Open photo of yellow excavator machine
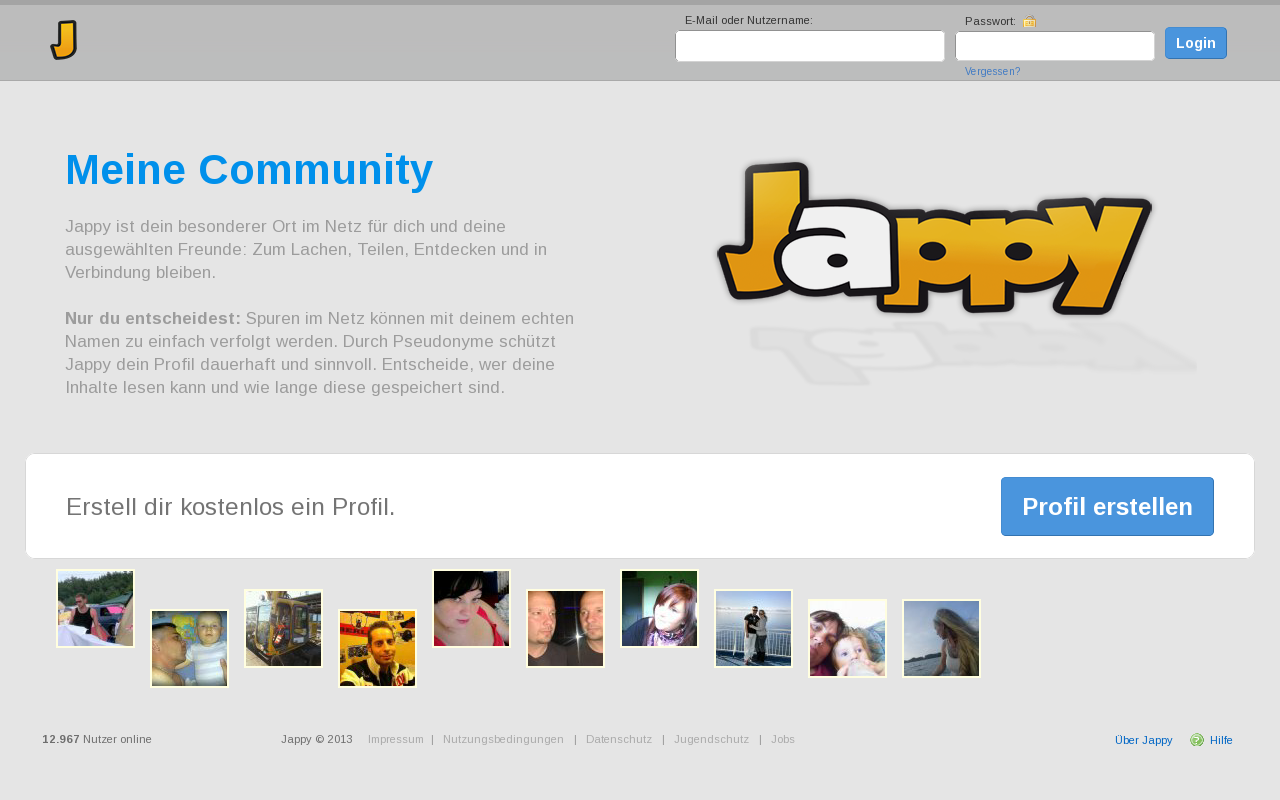 pyautogui.click(x=283, y=629)
